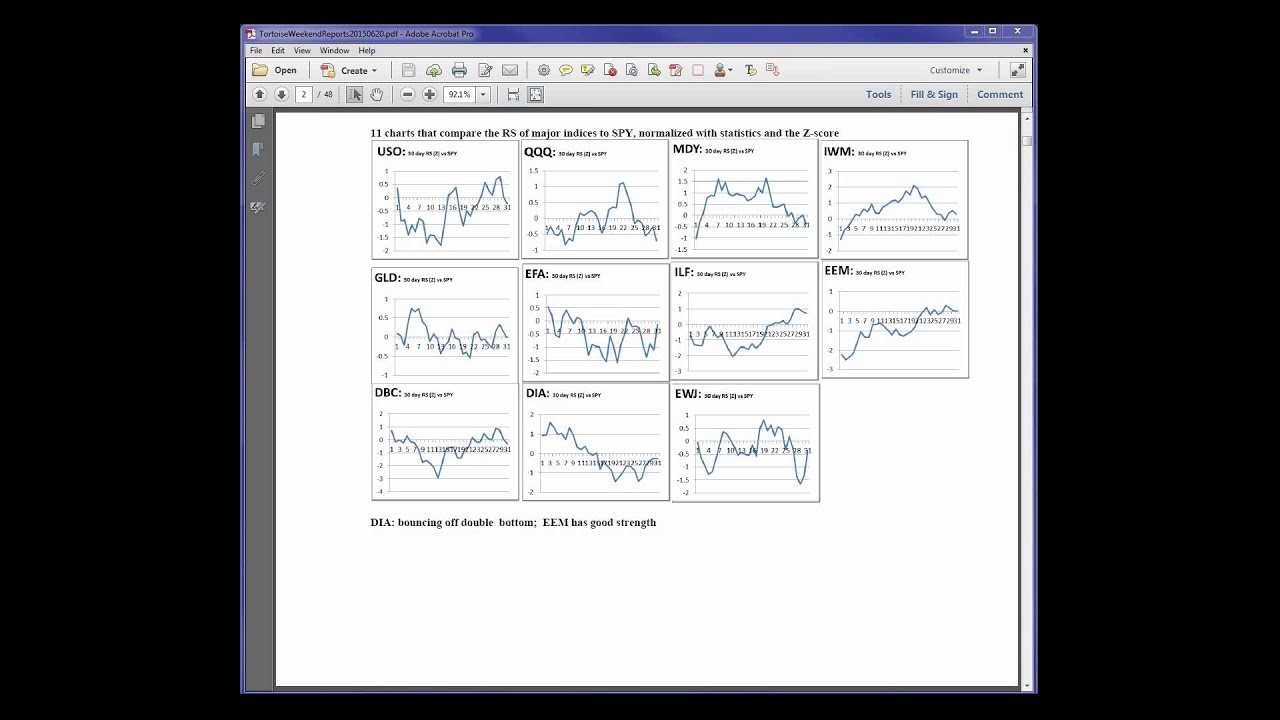Image resolution: width=1280 pixels, height=720 pixels.
Task: Activate the Select tool arrow cursor
Action: pyautogui.click(x=354, y=94)
